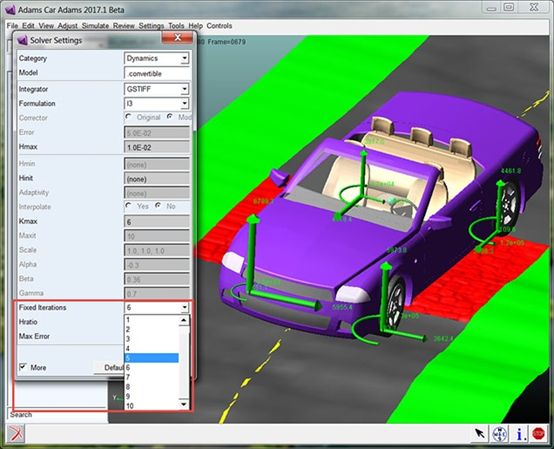Expand the Formulation I3 dropdown
The width and height of the screenshot is (554, 449).
pos(157,104)
